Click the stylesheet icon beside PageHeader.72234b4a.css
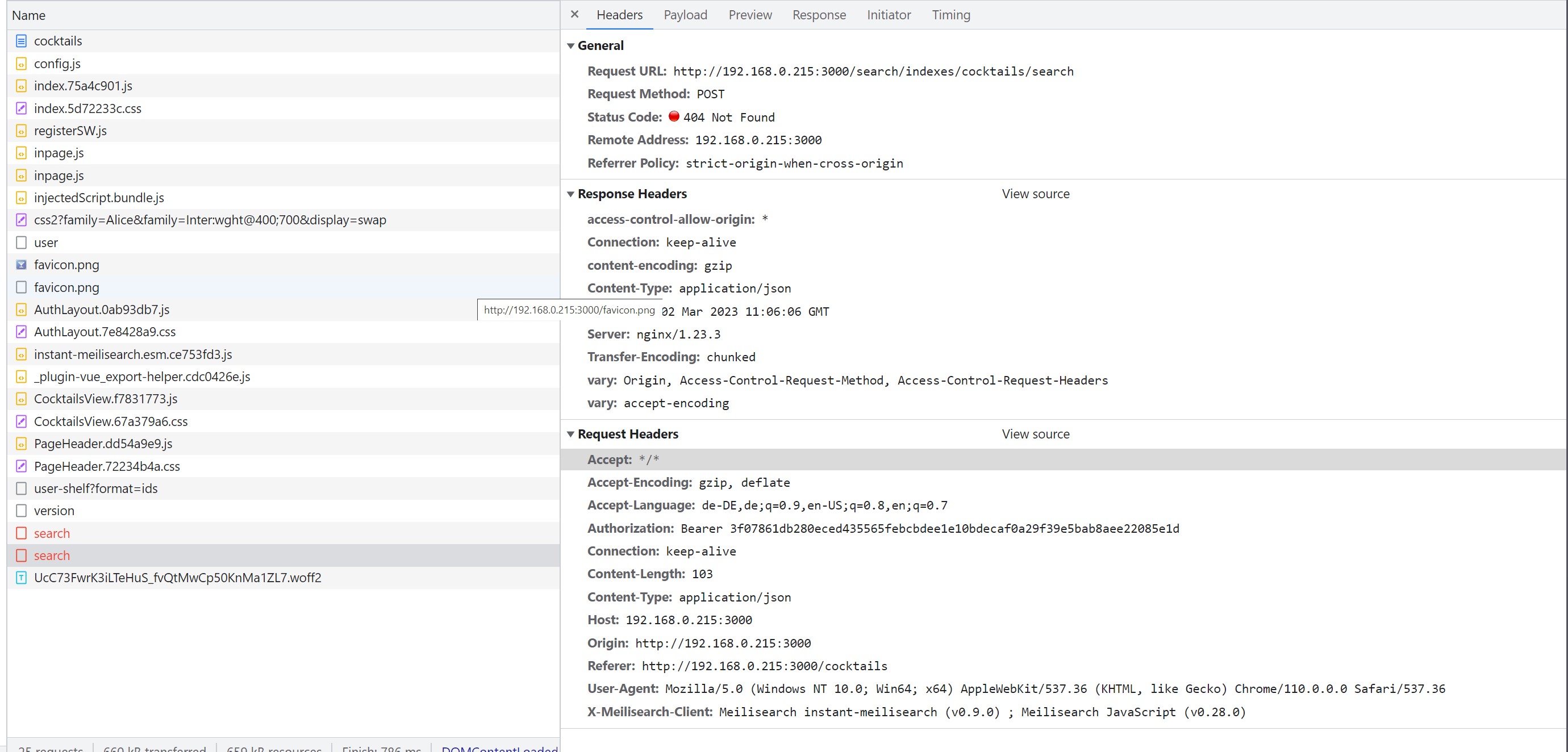 coord(22,466)
